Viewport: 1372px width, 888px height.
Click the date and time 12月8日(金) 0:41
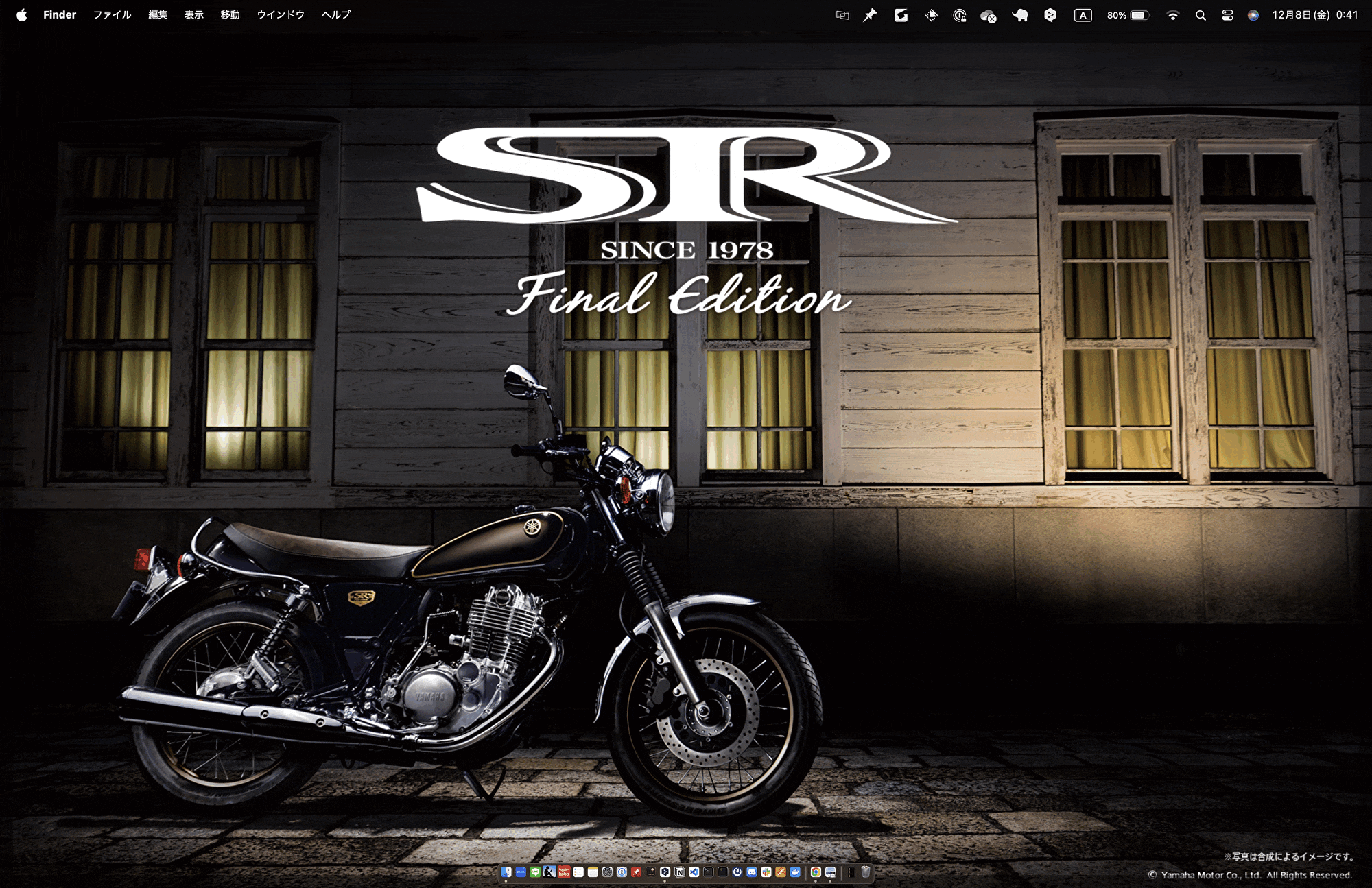coord(1314,15)
